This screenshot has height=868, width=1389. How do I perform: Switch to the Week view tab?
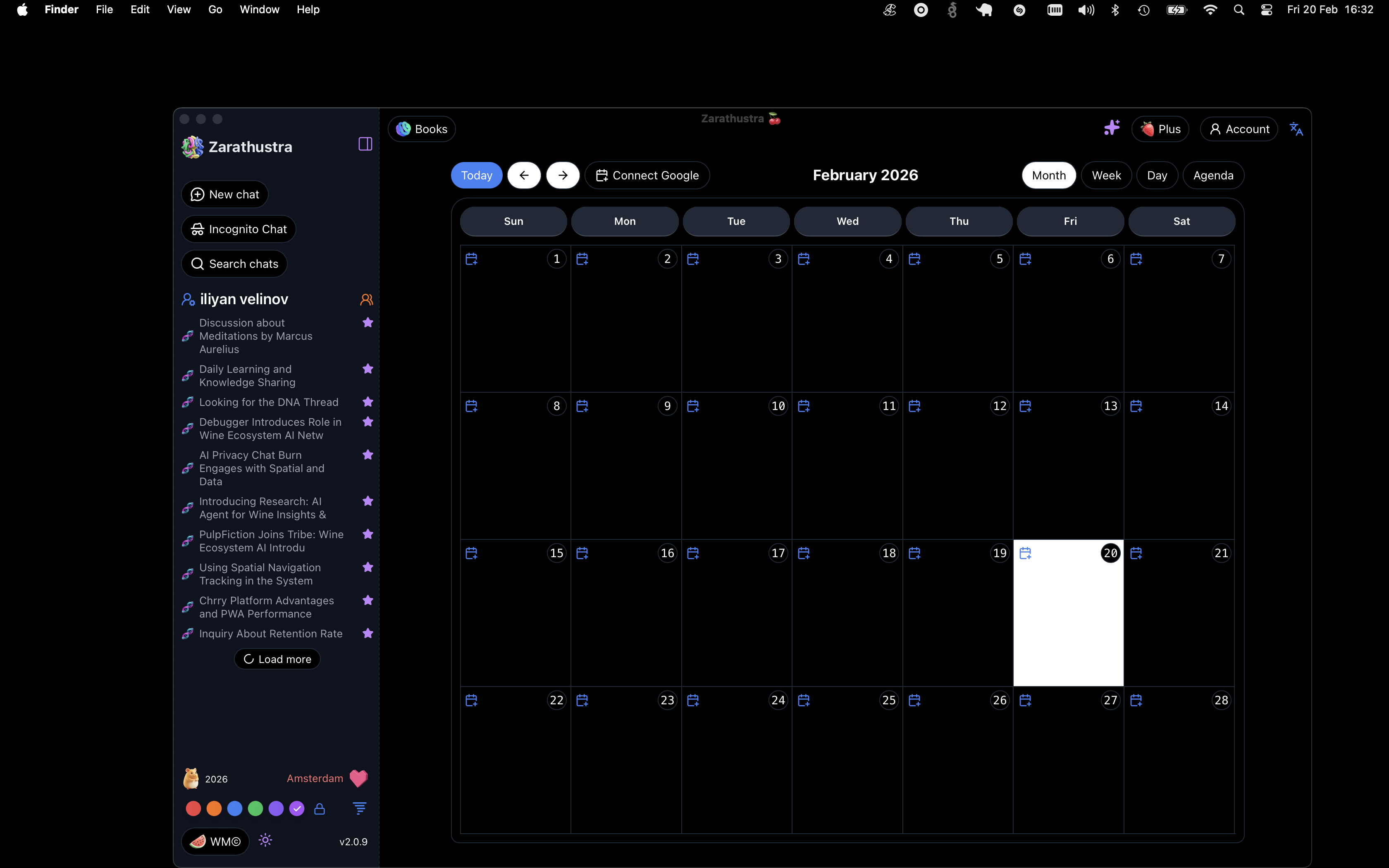point(1106,176)
